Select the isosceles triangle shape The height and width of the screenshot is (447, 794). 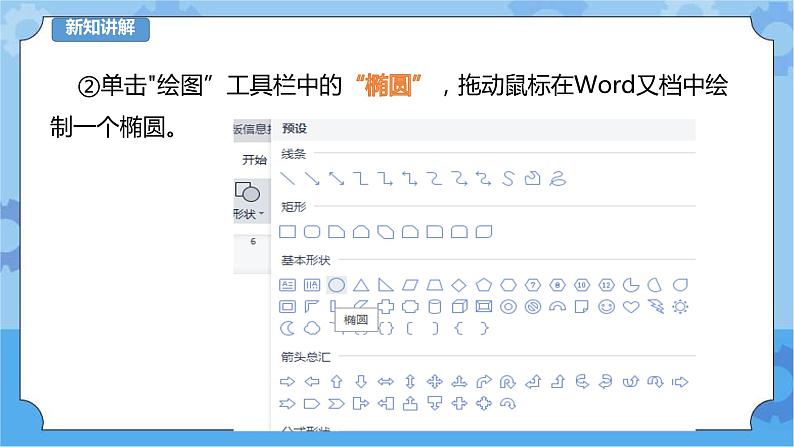click(x=361, y=285)
